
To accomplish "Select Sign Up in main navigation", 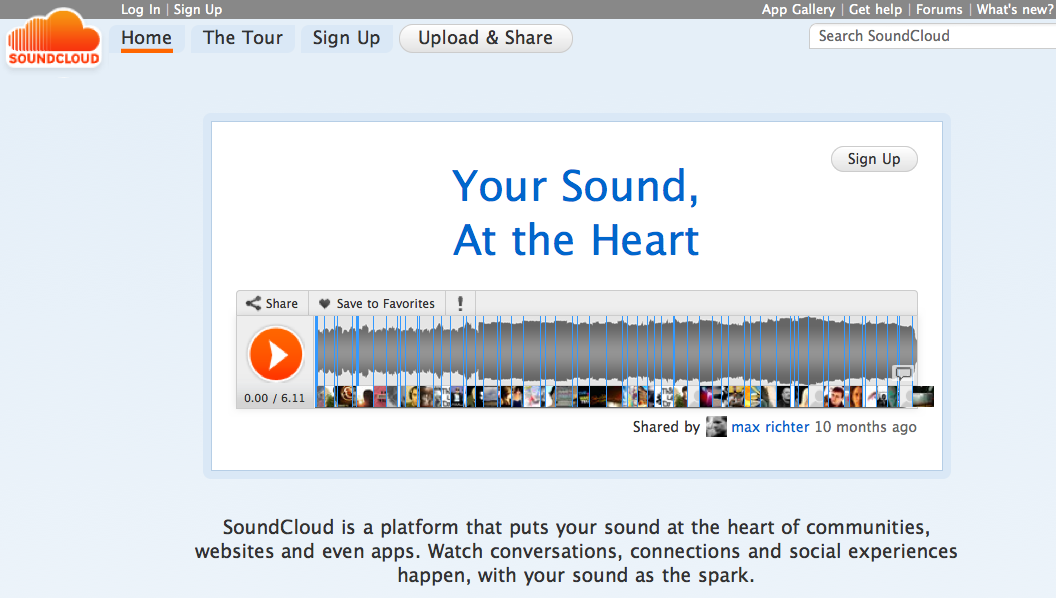I will tap(346, 38).
